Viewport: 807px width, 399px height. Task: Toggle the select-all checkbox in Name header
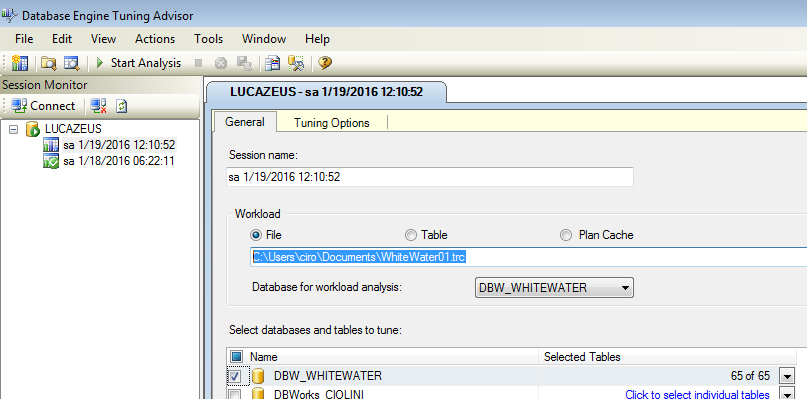point(236,356)
